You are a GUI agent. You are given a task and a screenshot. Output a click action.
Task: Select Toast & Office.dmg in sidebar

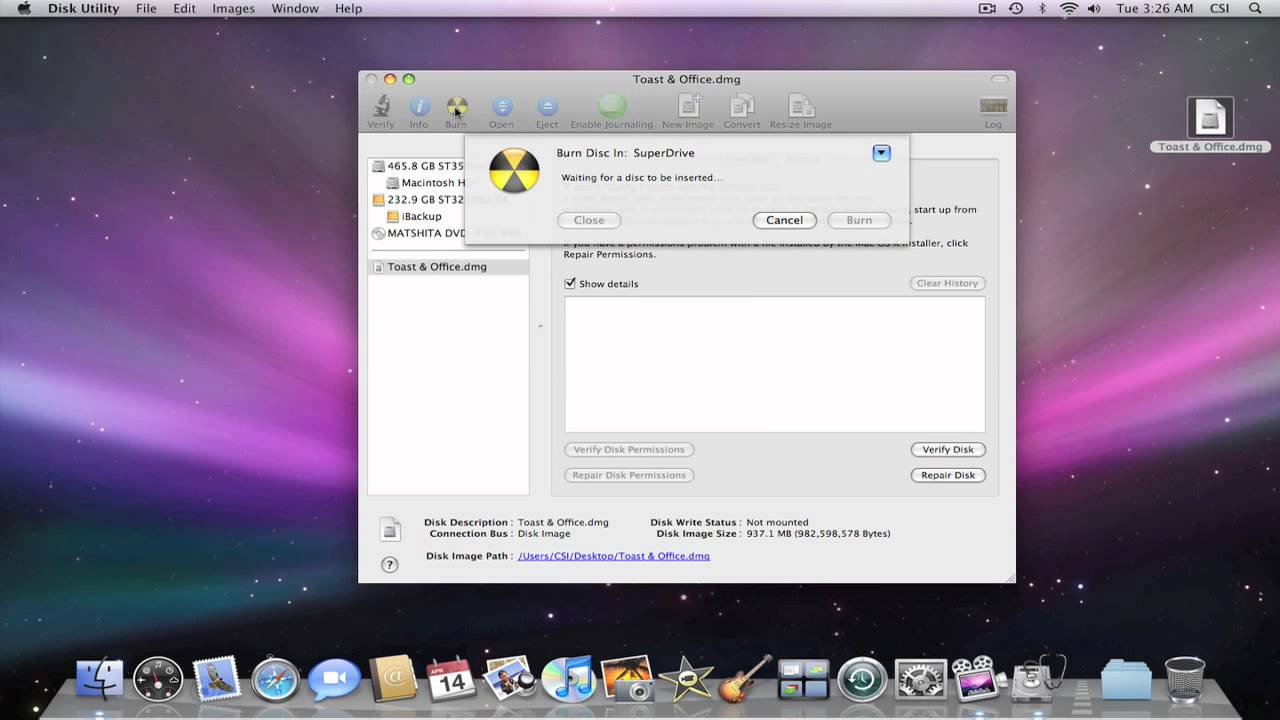[448, 267]
